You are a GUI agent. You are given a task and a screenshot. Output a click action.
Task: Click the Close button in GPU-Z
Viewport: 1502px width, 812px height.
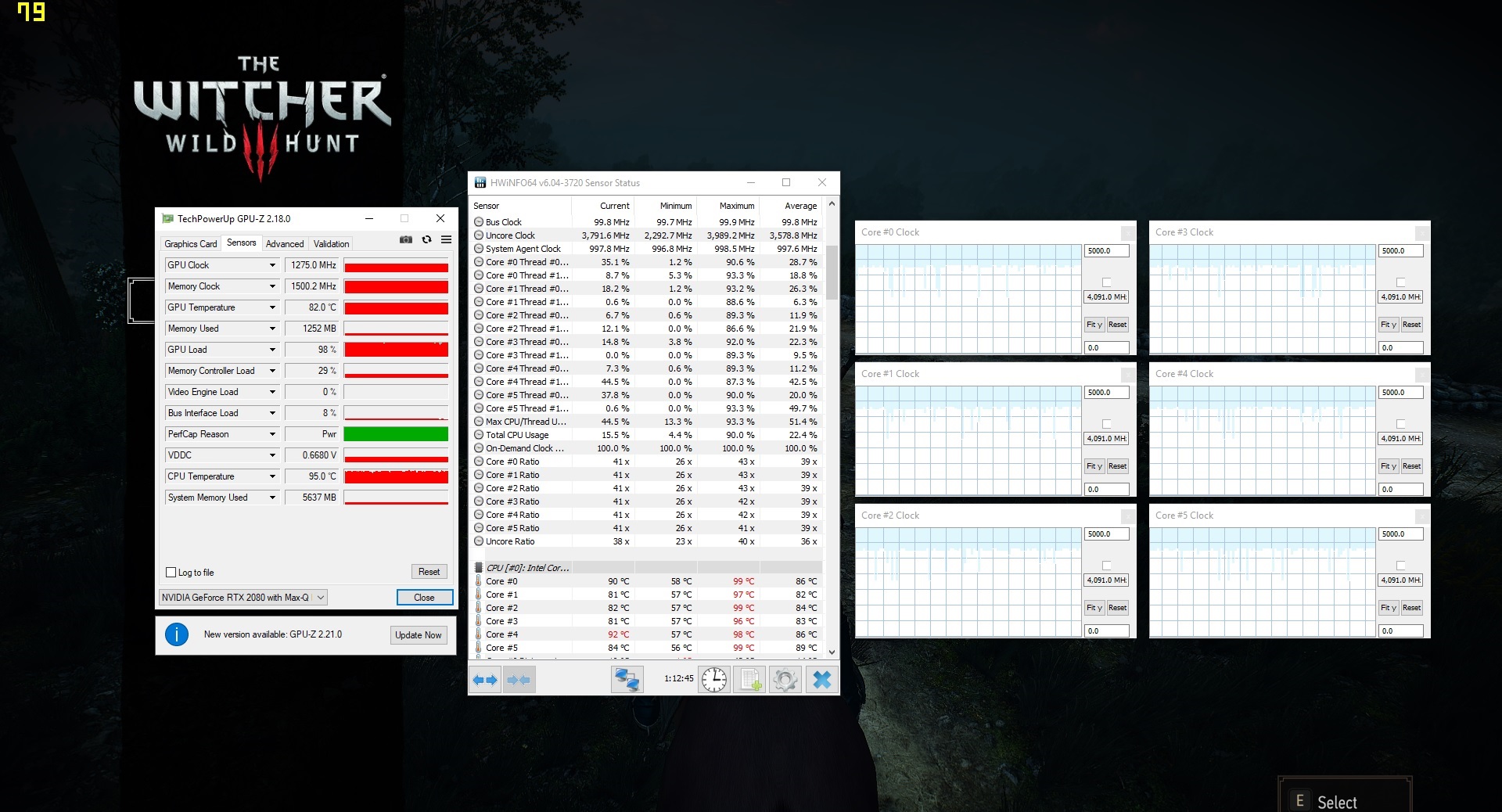coord(424,598)
